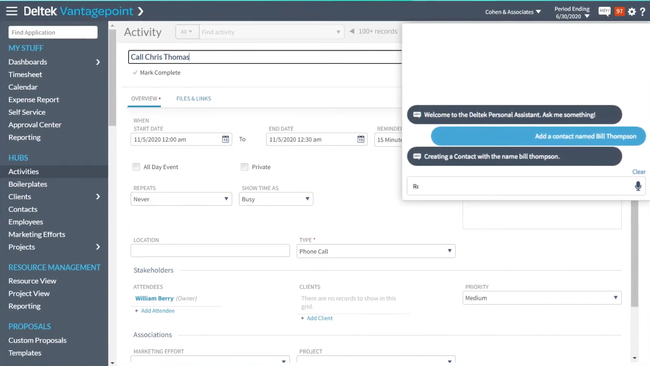This screenshot has height=366, width=650.
Task: Open the Start Date calendar picker icon
Action: coord(225,139)
